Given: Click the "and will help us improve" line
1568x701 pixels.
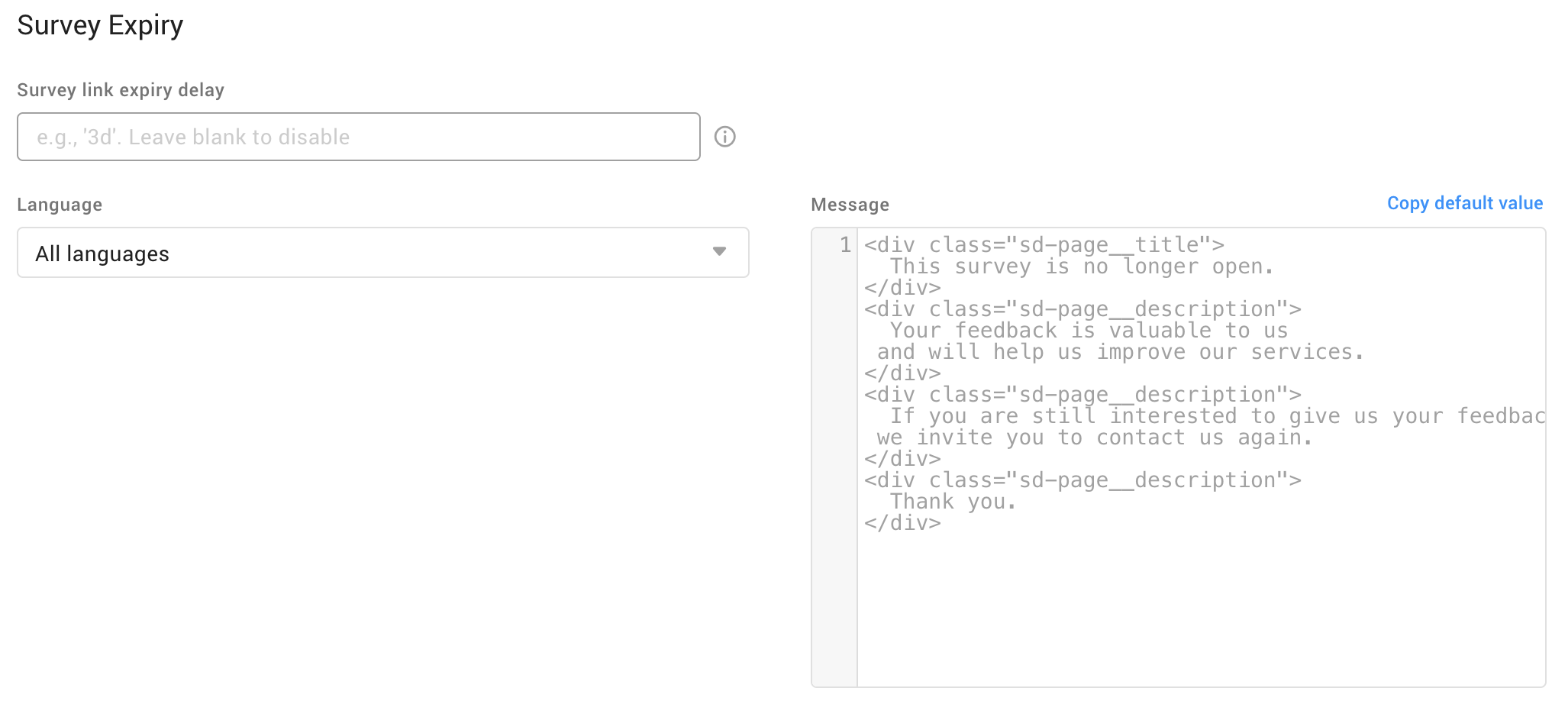Looking at the screenshot, I should coord(1119,352).
